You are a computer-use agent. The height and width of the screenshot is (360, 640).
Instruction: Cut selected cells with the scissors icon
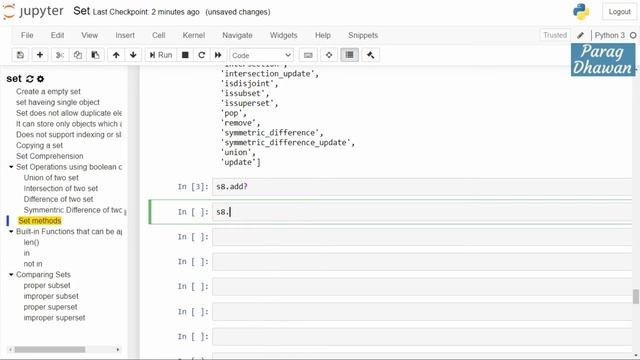pos(60,55)
